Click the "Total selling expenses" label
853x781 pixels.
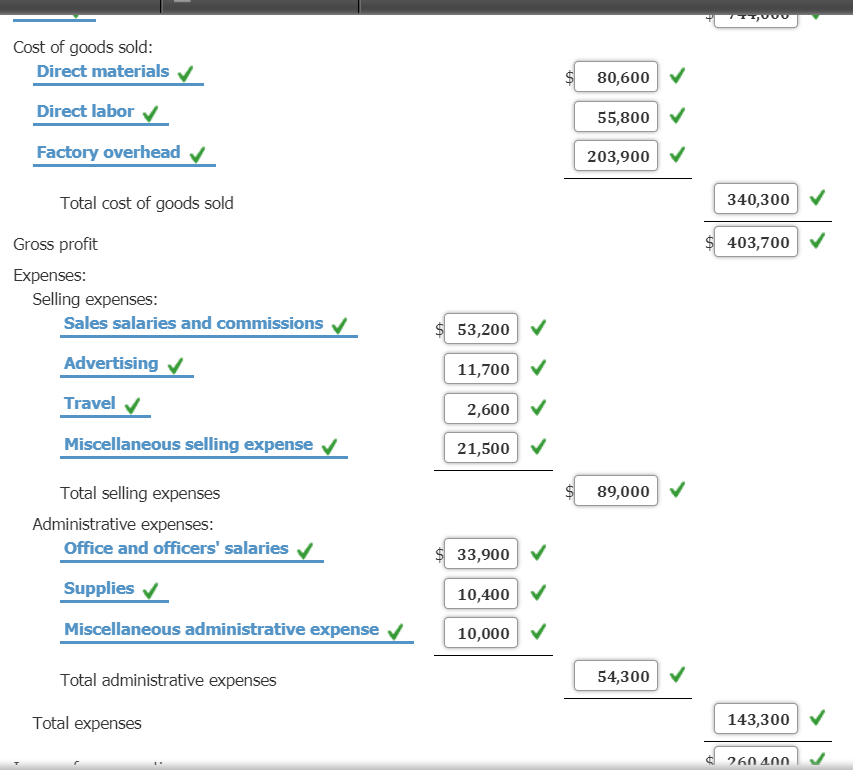140,493
